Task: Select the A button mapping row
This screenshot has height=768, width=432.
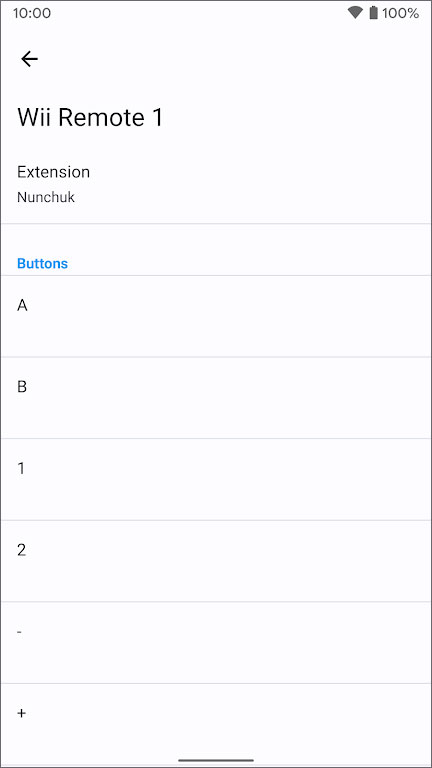Action: coord(216,316)
